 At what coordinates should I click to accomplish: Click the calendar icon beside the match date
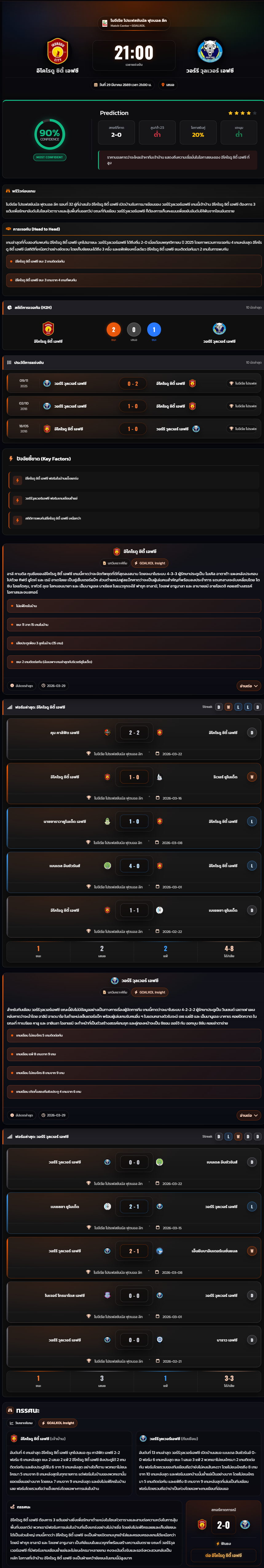96,85
